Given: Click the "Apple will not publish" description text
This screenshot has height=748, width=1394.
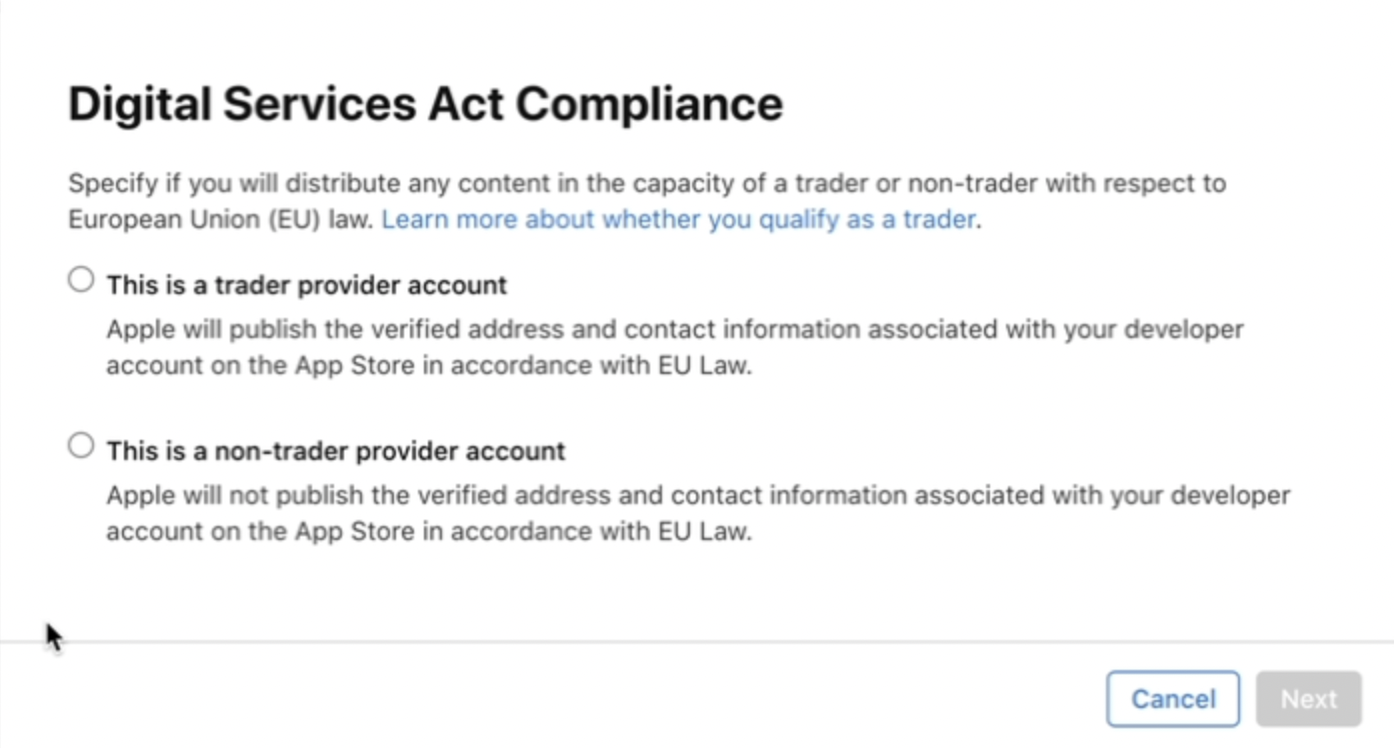Looking at the screenshot, I should point(698,513).
